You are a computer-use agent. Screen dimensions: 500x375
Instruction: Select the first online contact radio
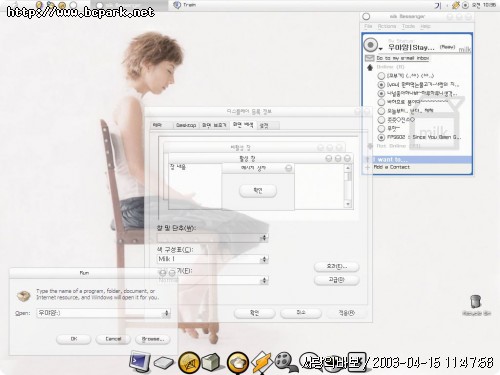381,76
